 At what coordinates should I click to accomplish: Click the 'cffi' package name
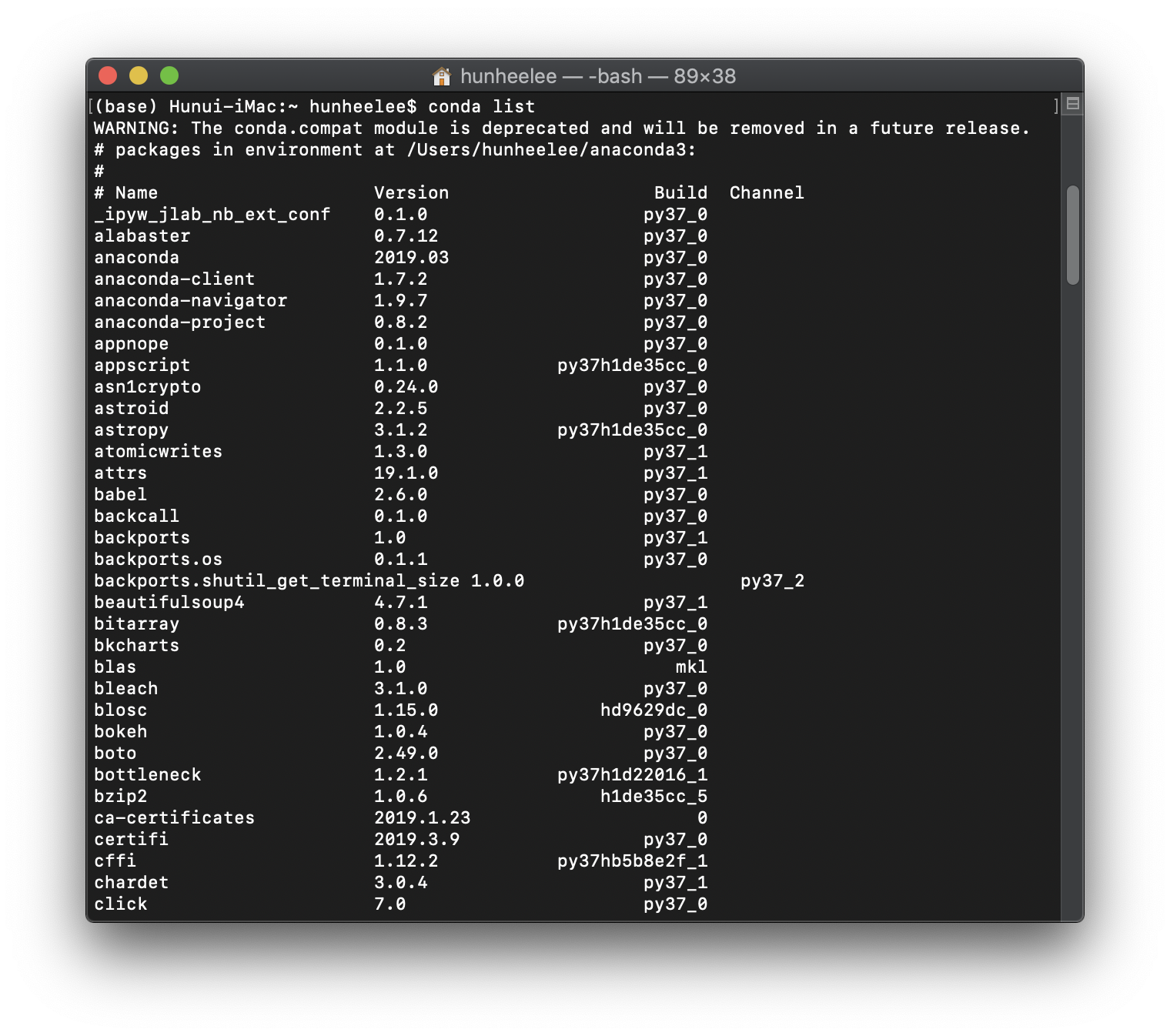(115, 861)
